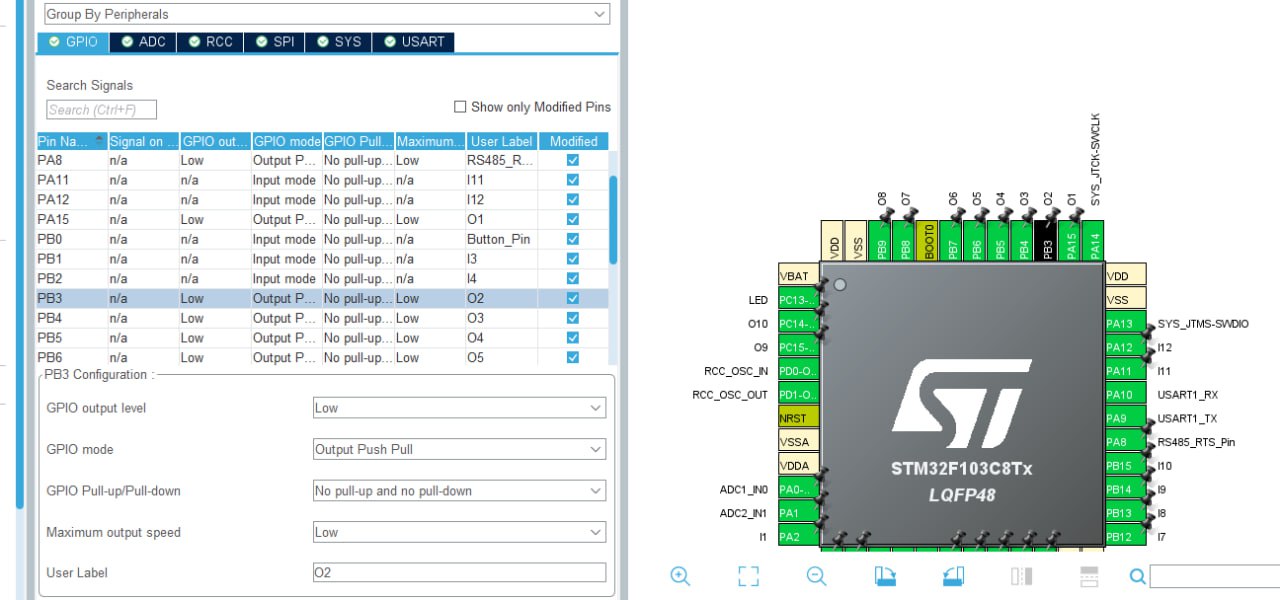Click the Button_Pin user label cell
This screenshot has width=1280, height=600.
(x=501, y=239)
